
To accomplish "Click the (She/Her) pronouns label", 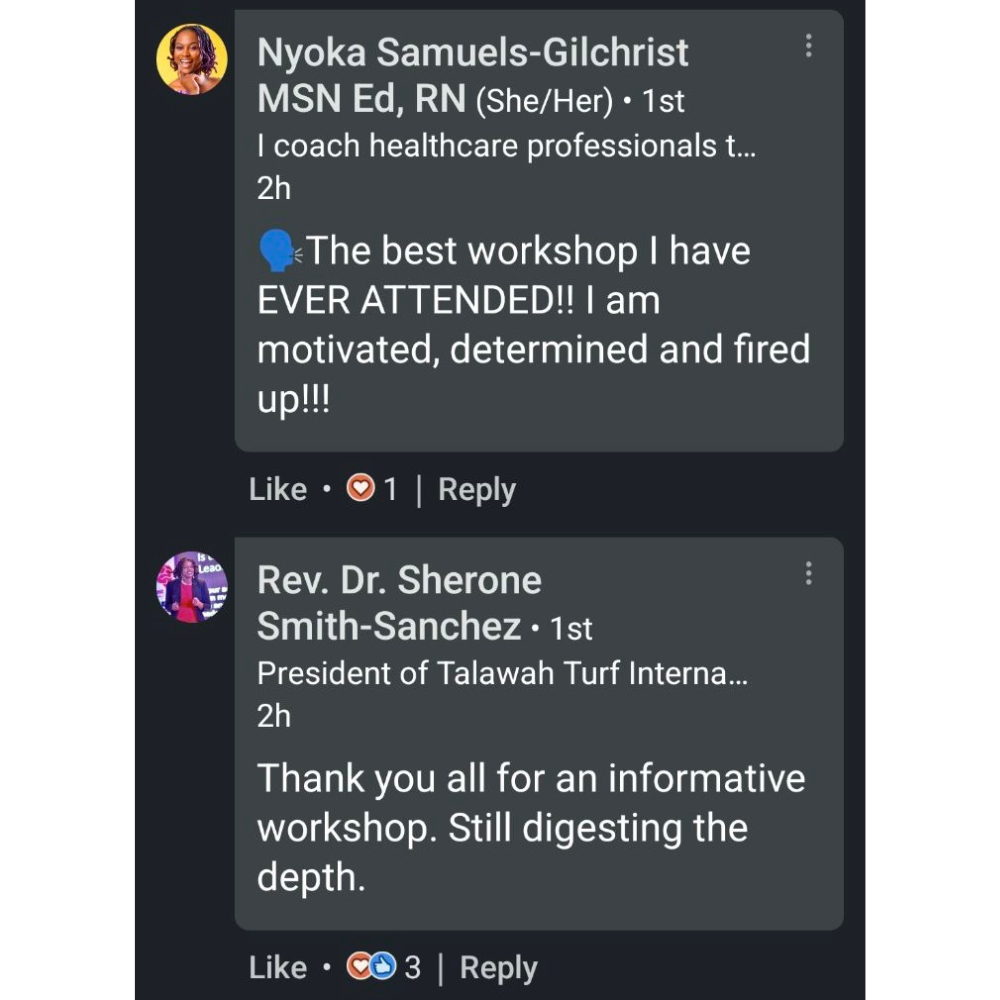I will [544, 101].
